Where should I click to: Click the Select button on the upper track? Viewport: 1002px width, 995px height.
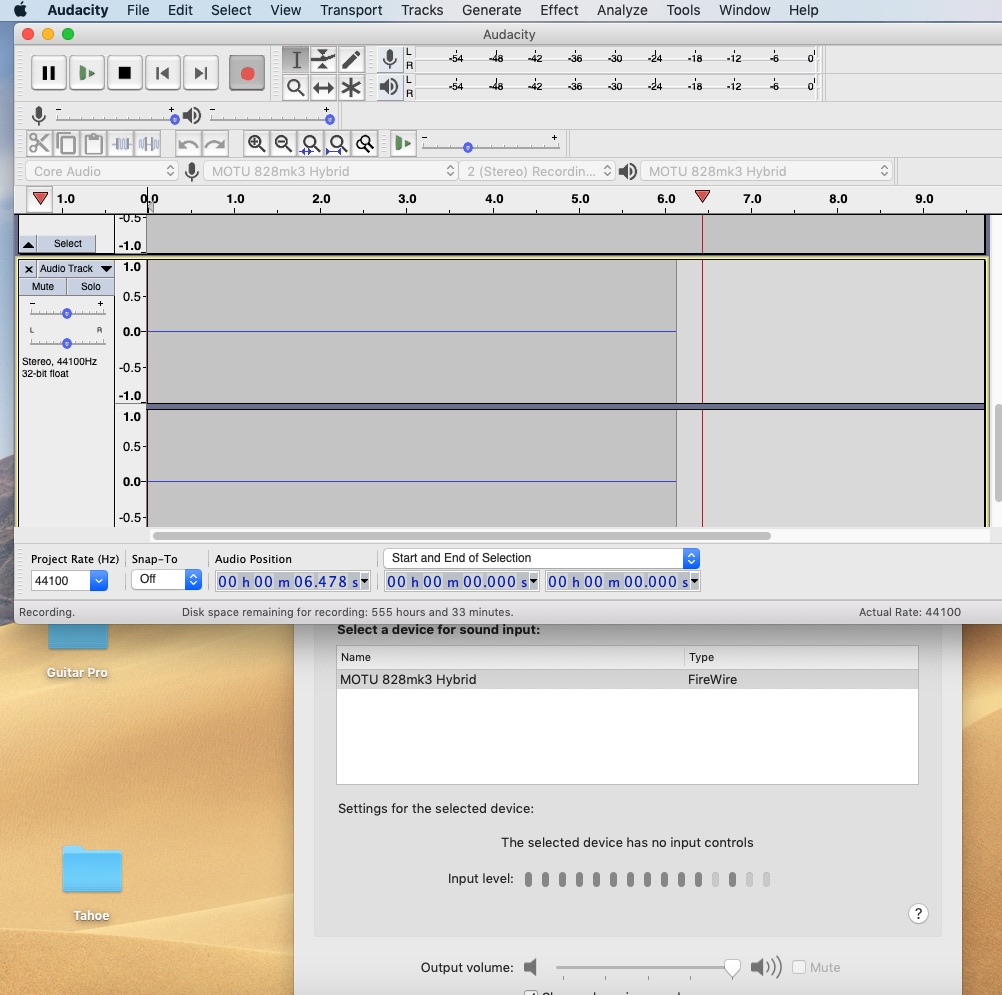[x=67, y=243]
